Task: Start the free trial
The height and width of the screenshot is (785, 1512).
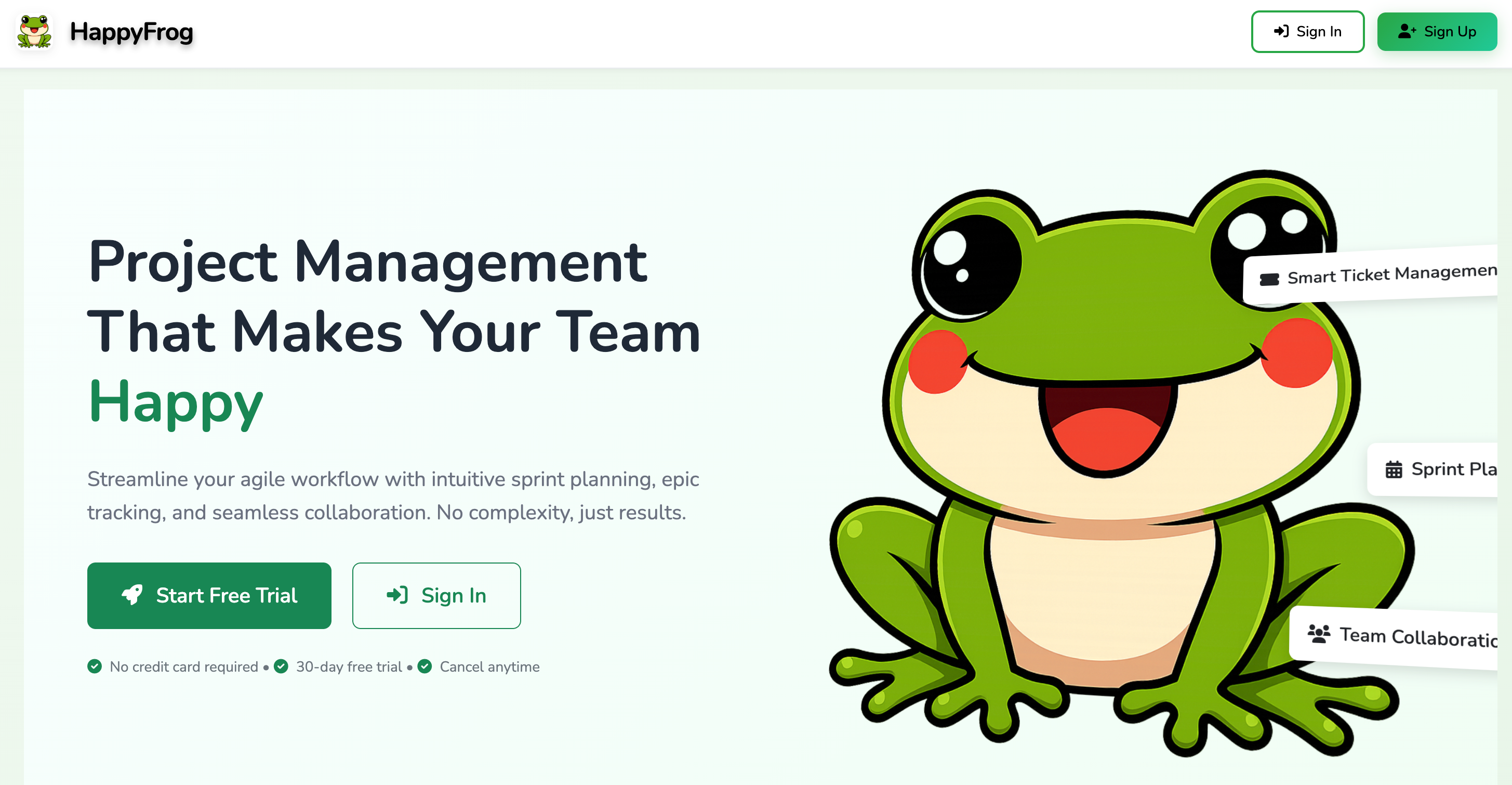Action: coord(209,595)
